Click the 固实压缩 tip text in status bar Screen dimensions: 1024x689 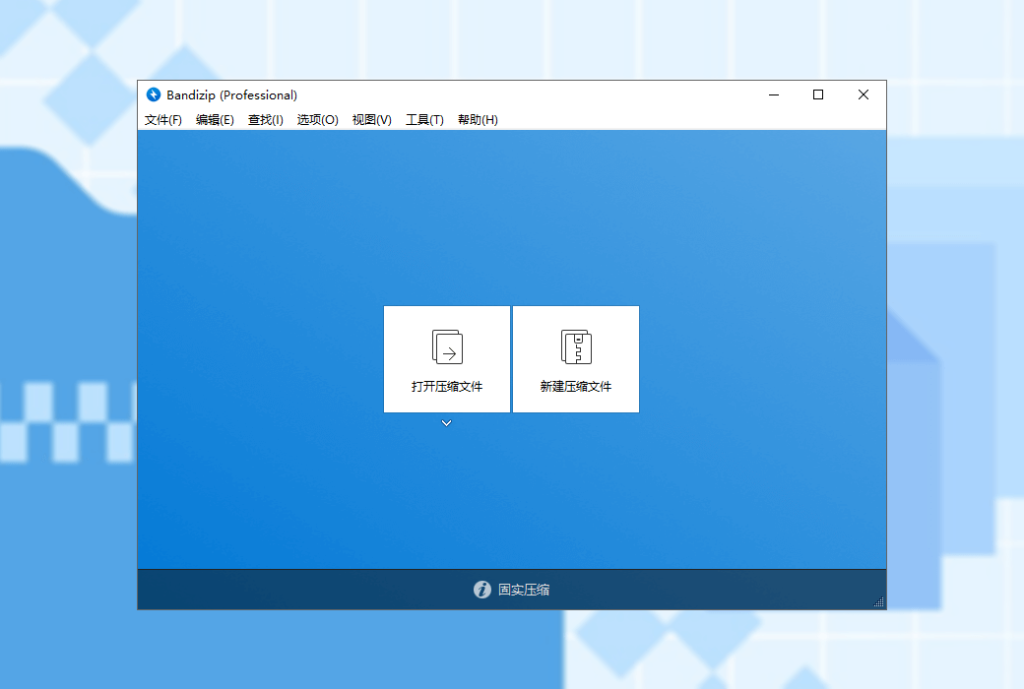524,590
